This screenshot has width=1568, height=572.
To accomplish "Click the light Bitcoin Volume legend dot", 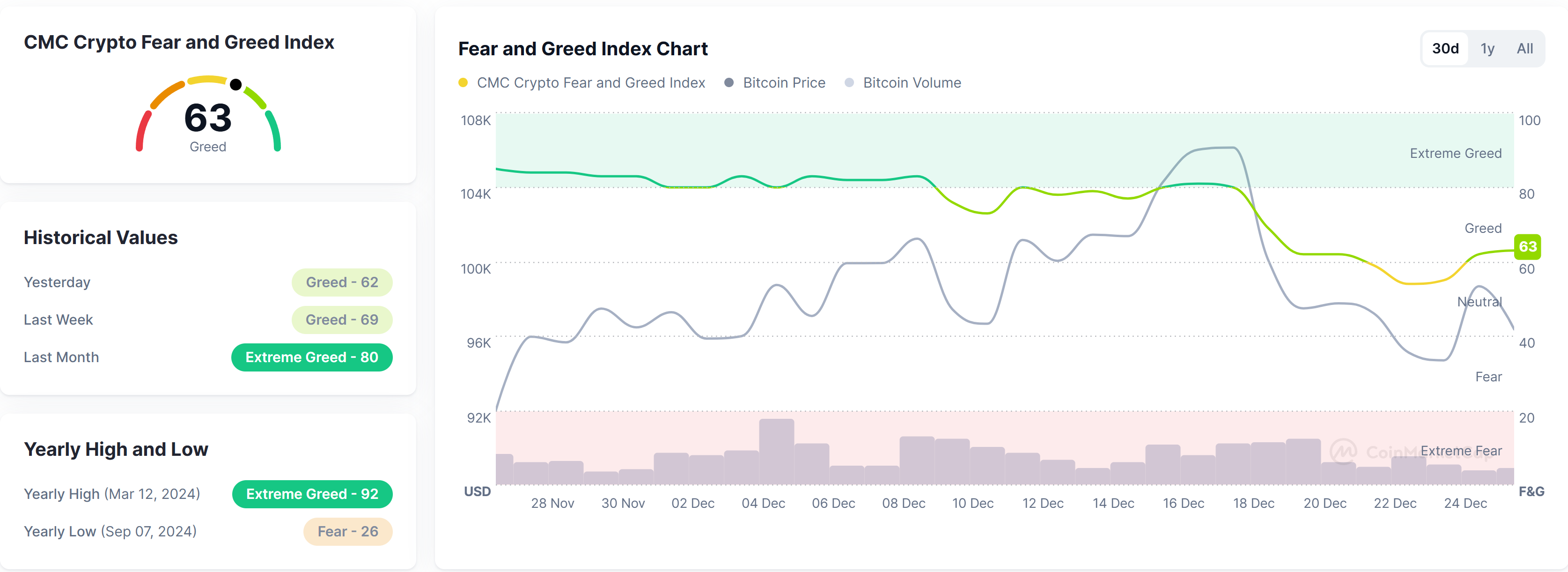I will tap(849, 83).
